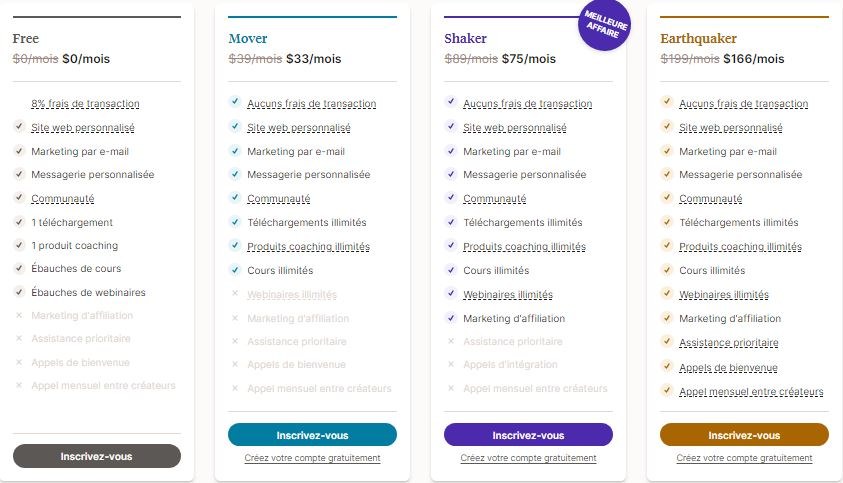The width and height of the screenshot is (843, 483).
Task: Click checkmark beside Free's Ébauches de webinaires
Action: coord(19,292)
